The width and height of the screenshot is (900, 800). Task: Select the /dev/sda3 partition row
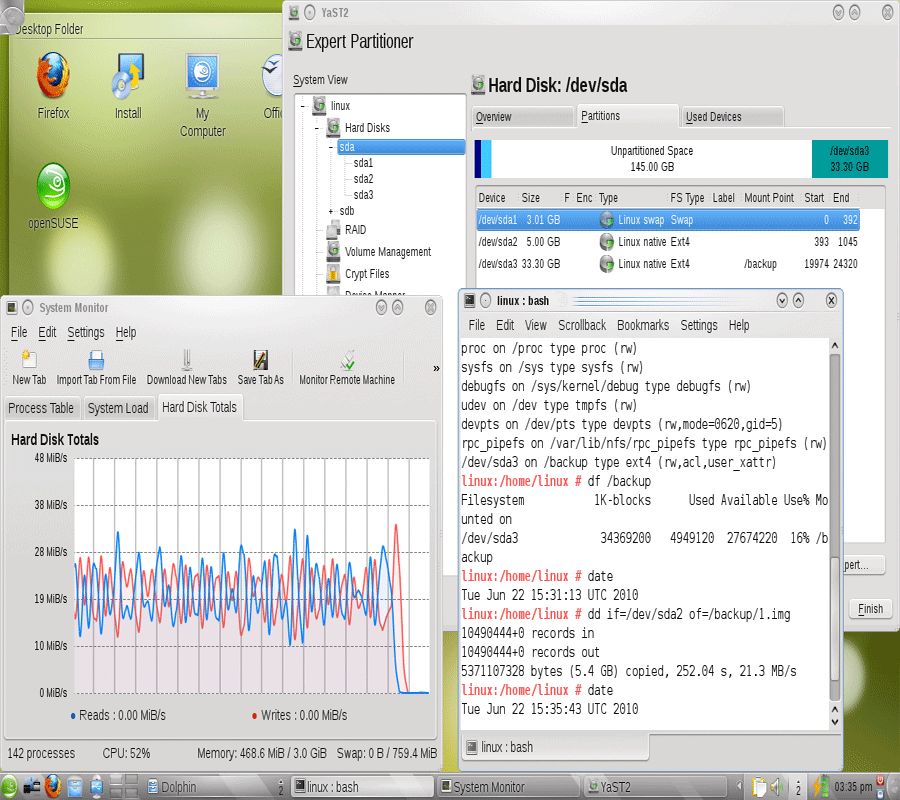(668, 264)
